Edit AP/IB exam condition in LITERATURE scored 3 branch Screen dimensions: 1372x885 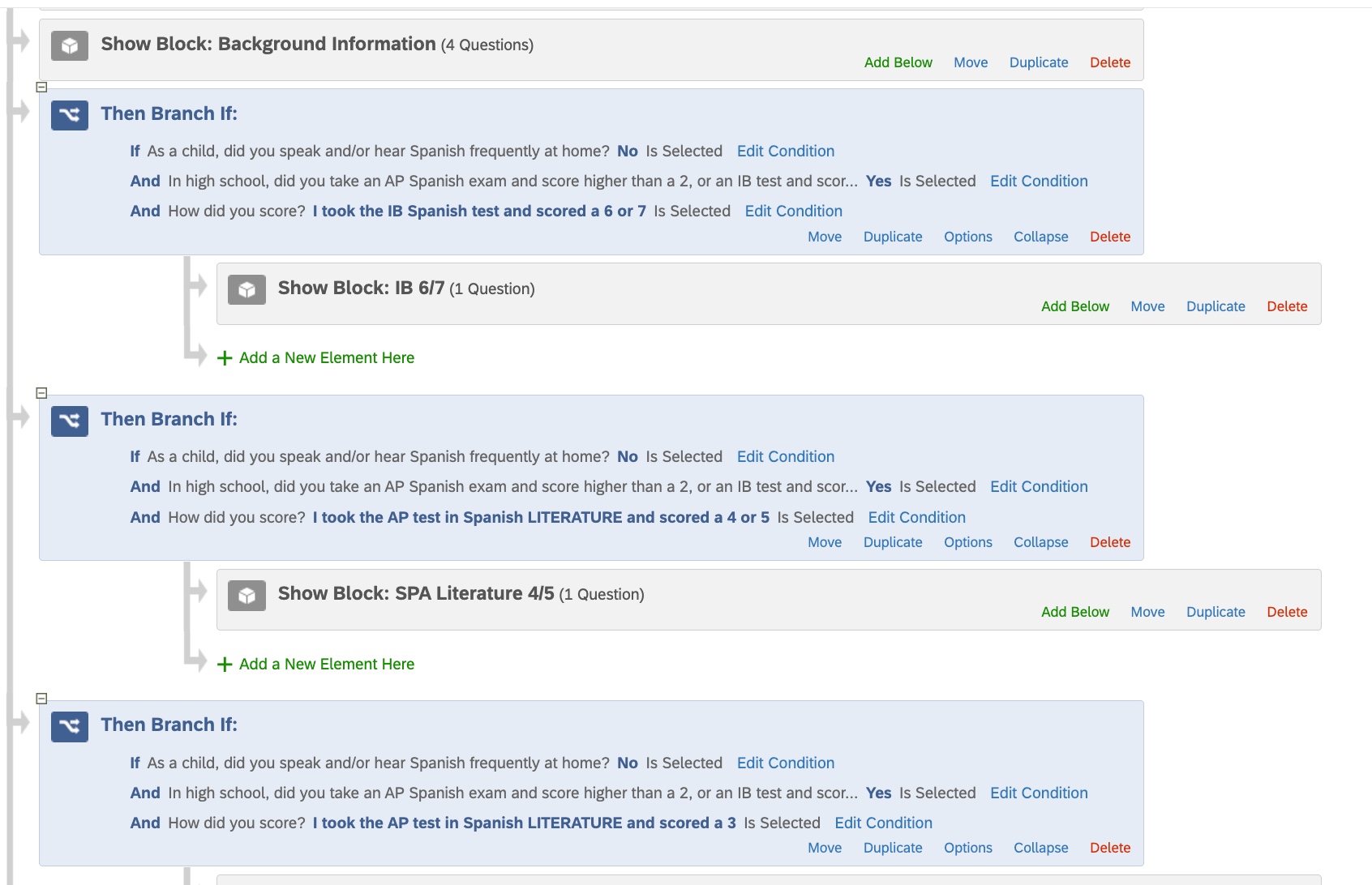coord(1039,793)
